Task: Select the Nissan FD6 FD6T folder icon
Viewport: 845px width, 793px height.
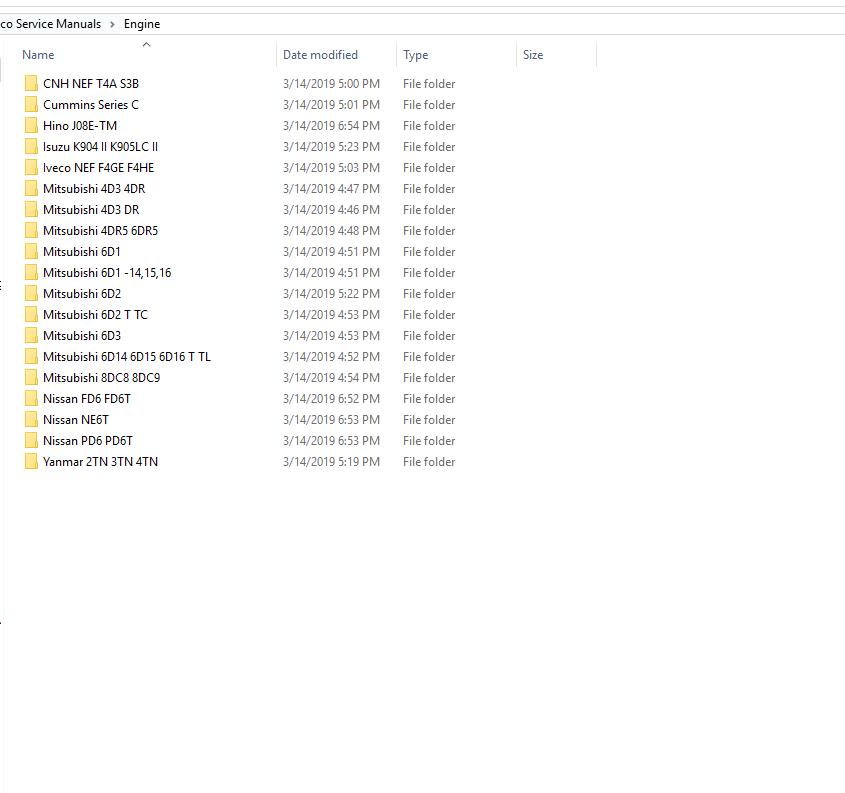Action: click(31, 398)
